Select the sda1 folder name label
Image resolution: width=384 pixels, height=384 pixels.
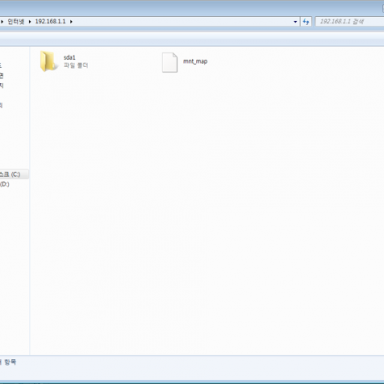pyautogui.click(x=69, y=58)
